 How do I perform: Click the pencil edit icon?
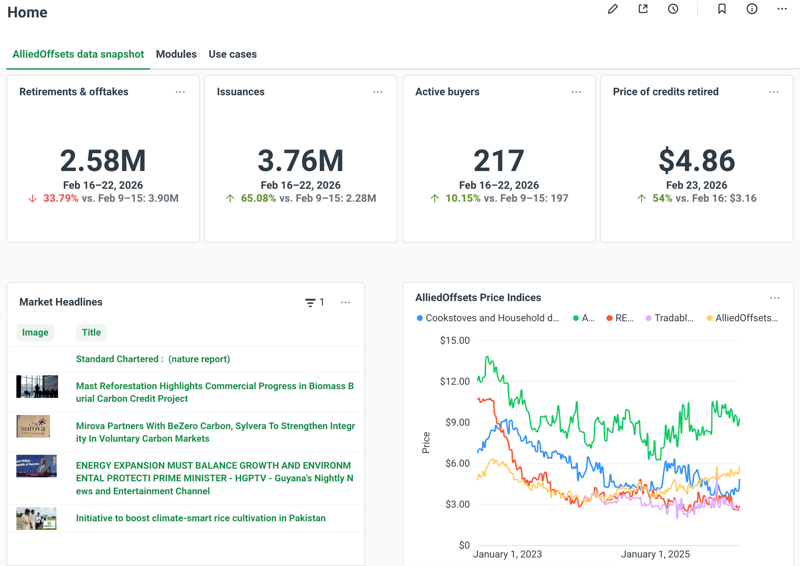pos(613,9)
